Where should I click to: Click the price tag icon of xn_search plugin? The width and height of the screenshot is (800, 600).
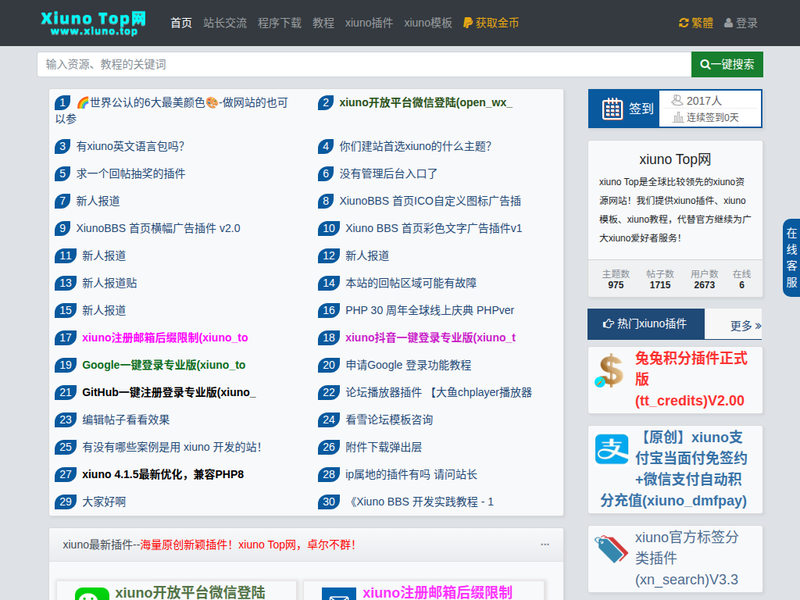click(x=611, y=549)
